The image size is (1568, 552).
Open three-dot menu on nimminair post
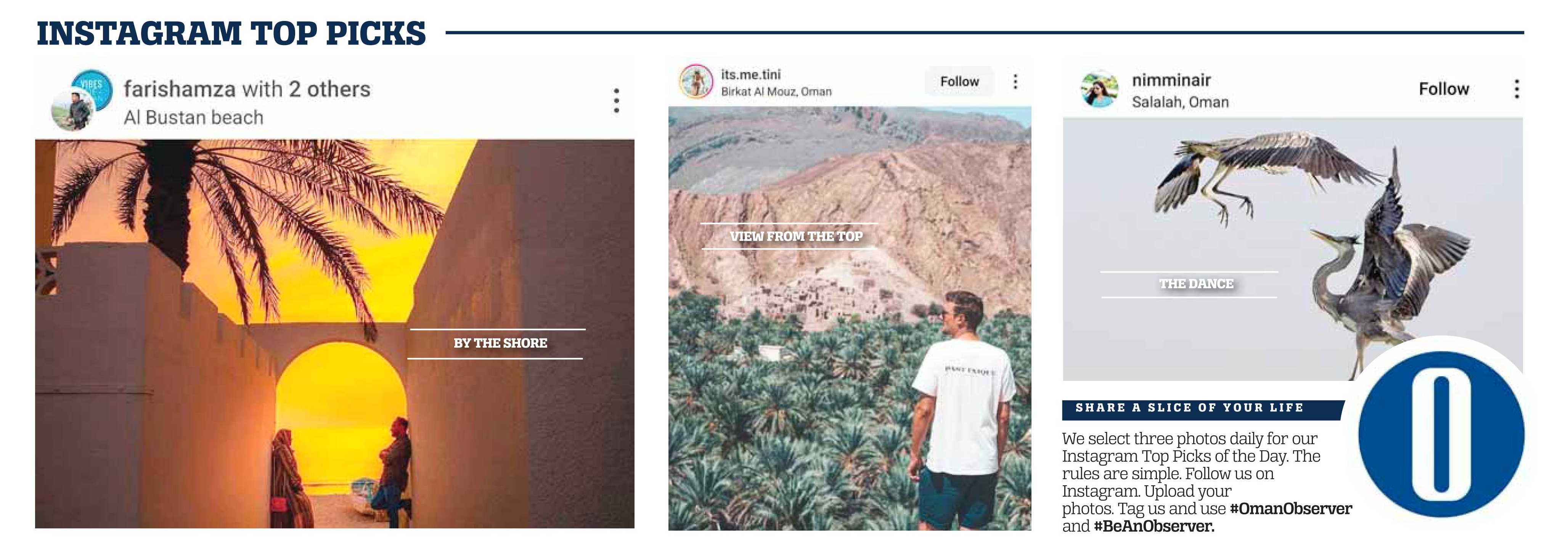(x=1516, y=89)
